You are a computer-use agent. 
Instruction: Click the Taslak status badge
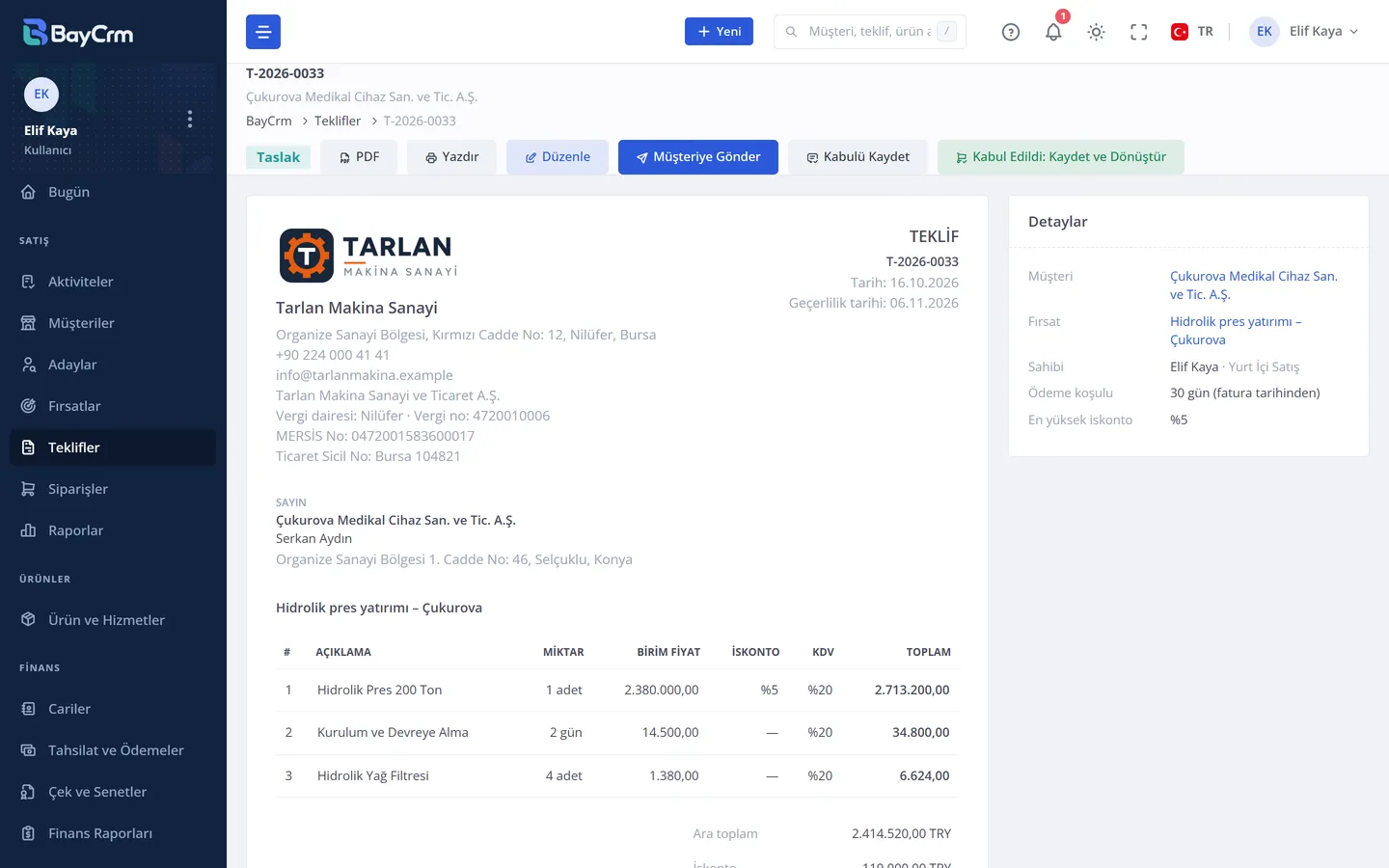tap(278, 157)
